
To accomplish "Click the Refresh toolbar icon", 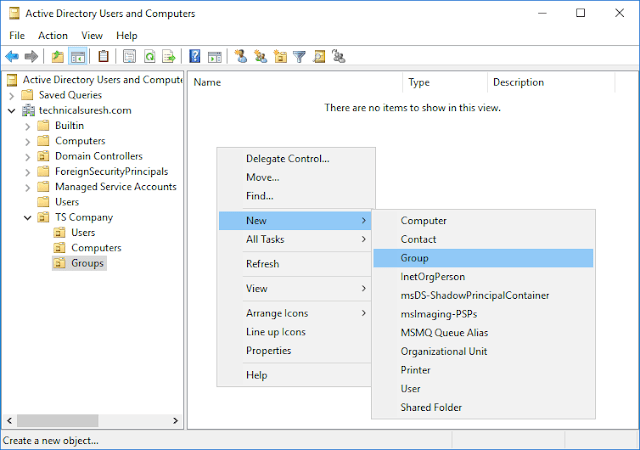I will (x=149, y=56).
